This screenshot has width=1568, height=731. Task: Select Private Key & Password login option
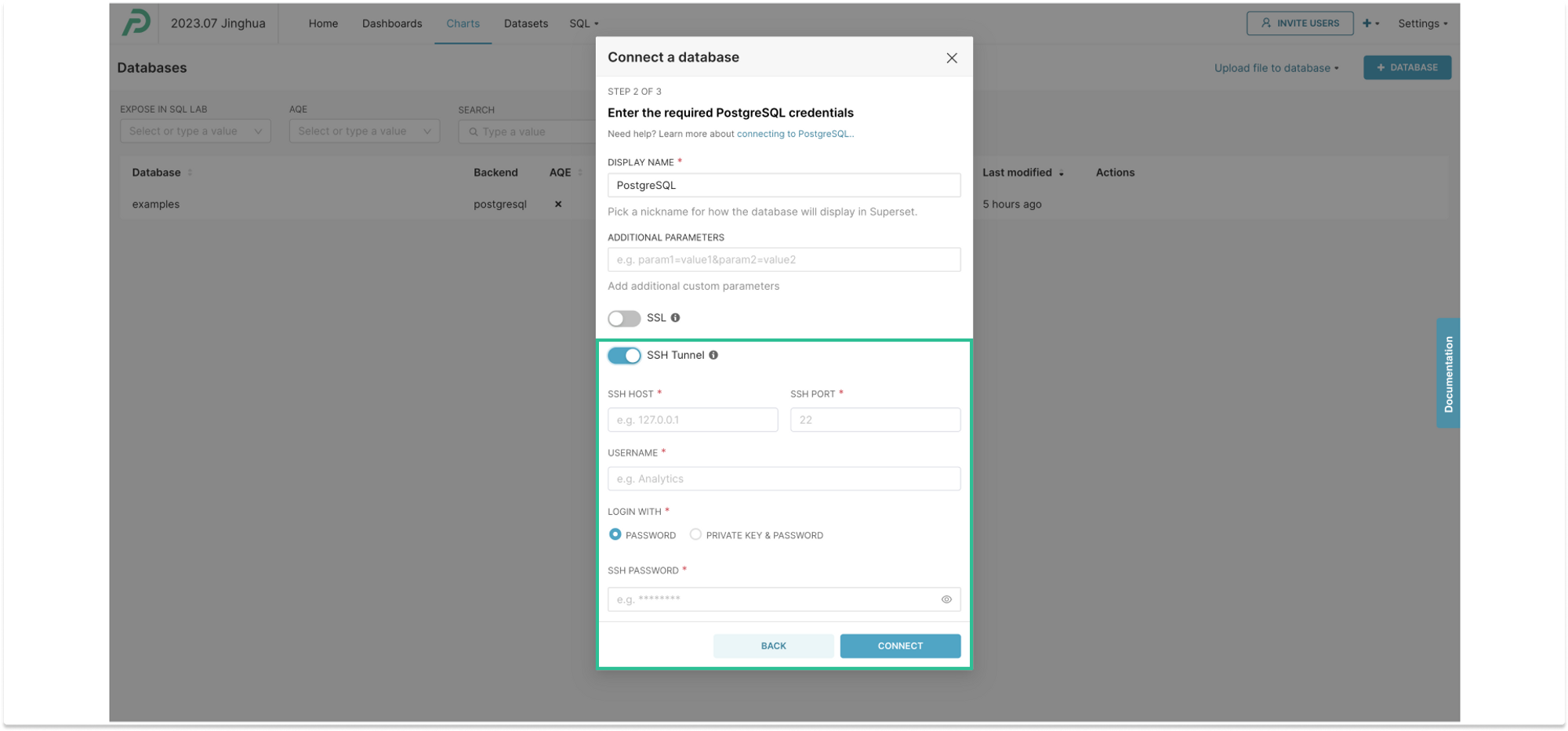(695, 534)
